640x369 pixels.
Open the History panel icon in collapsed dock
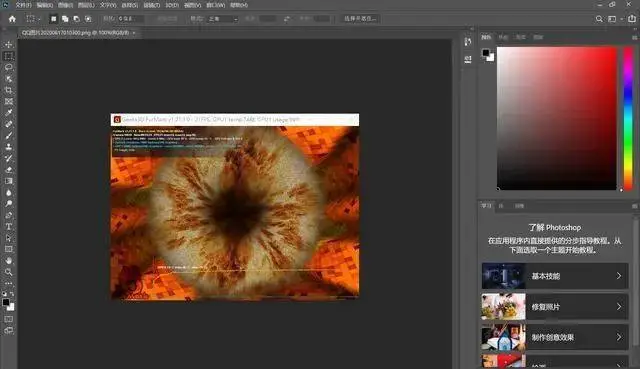[x=468, y=42]
